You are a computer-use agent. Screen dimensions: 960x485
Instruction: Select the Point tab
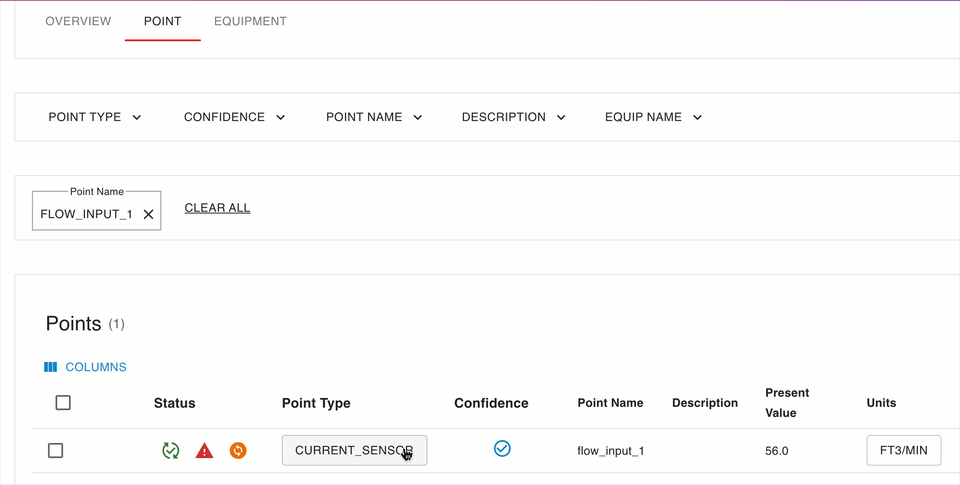coord(162,21)
